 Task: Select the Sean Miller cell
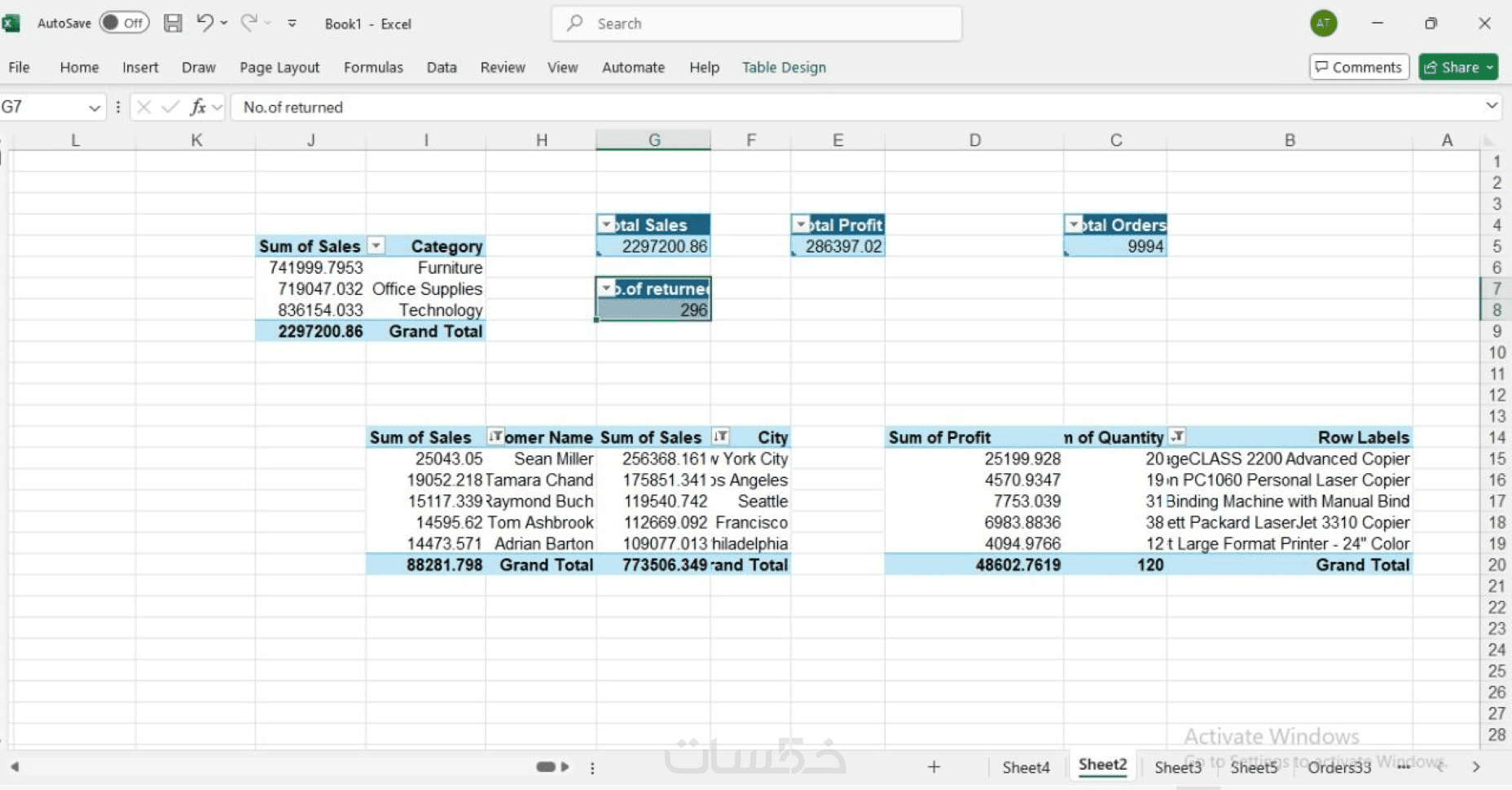[x=541, y=459]
